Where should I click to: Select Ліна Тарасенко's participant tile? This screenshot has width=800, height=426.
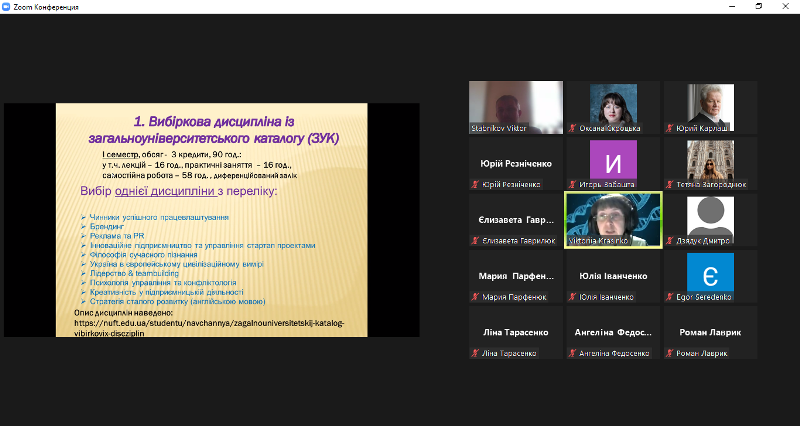tap(516, 332)
